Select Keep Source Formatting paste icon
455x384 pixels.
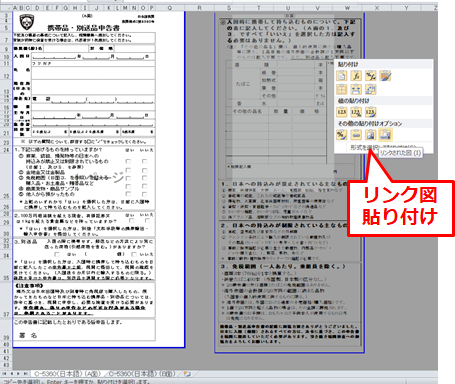click(x=385, y=76)
